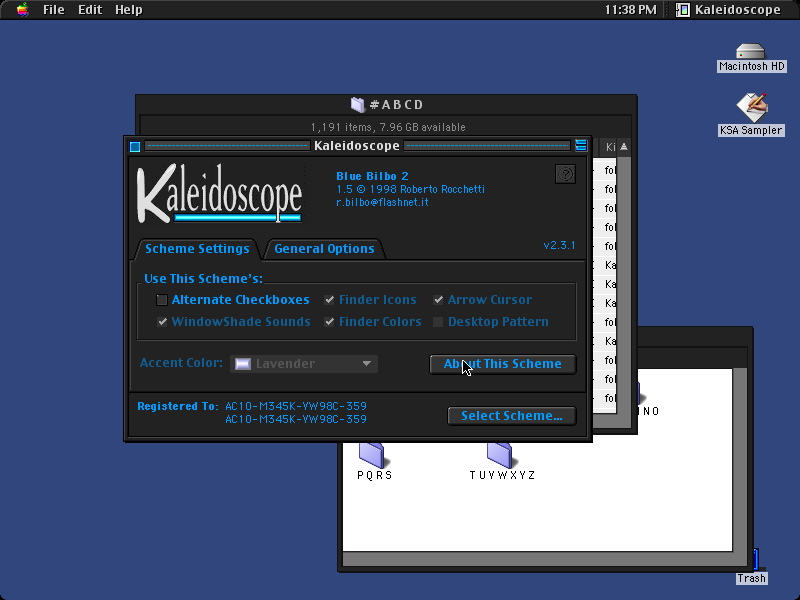Open the Kaleidoscope application menu

[729, 10]
